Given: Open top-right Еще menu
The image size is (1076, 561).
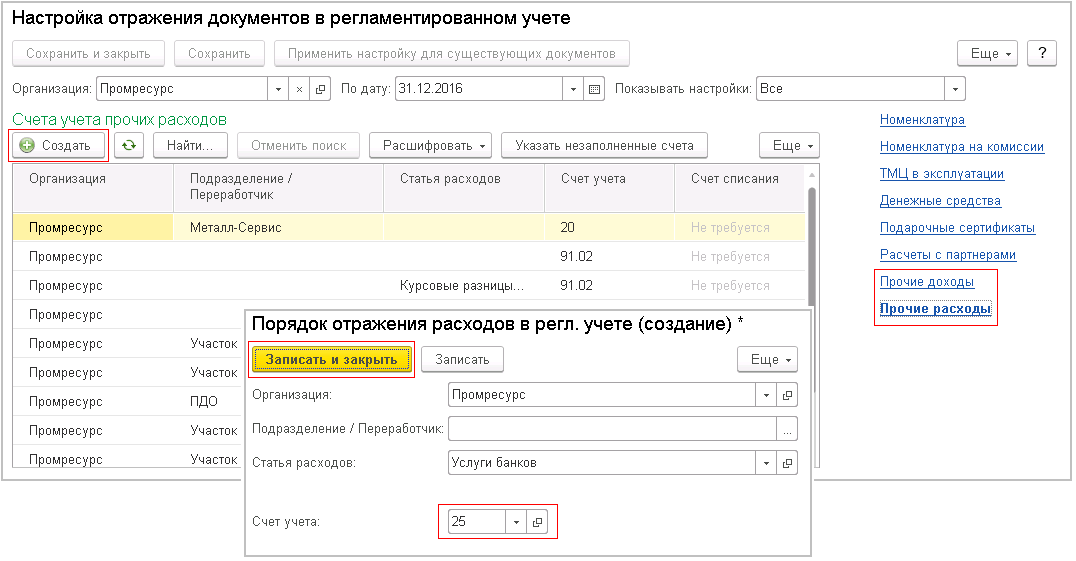Looking at the screenshot, I should click(x=987, y=53).
